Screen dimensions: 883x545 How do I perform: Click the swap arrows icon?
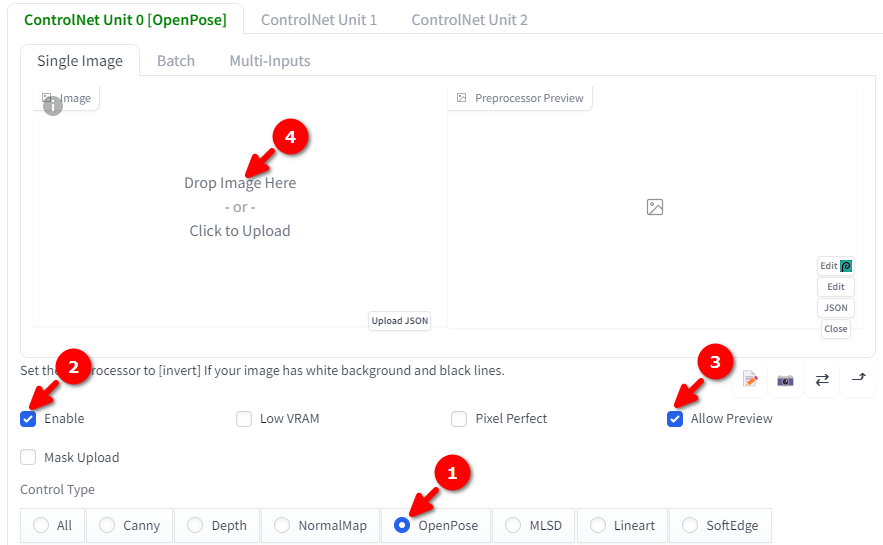point(822,379)
